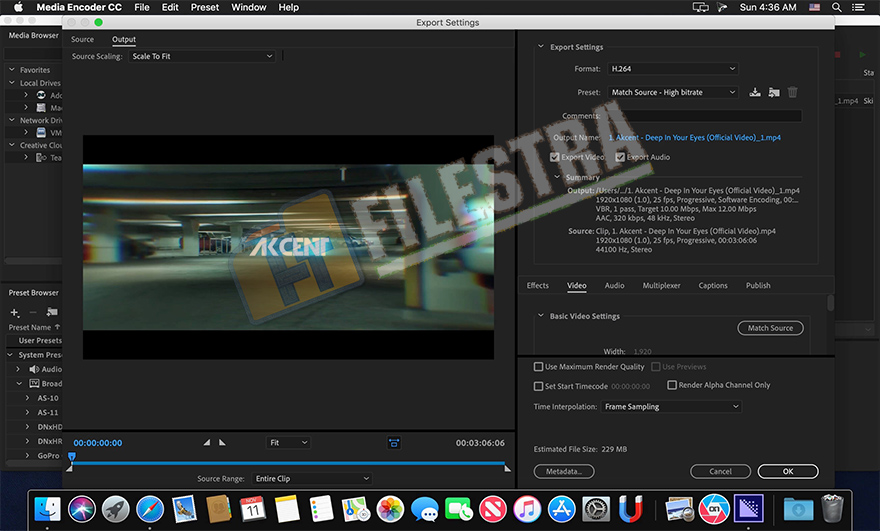Remove preset with minus icon

[33, 312]
